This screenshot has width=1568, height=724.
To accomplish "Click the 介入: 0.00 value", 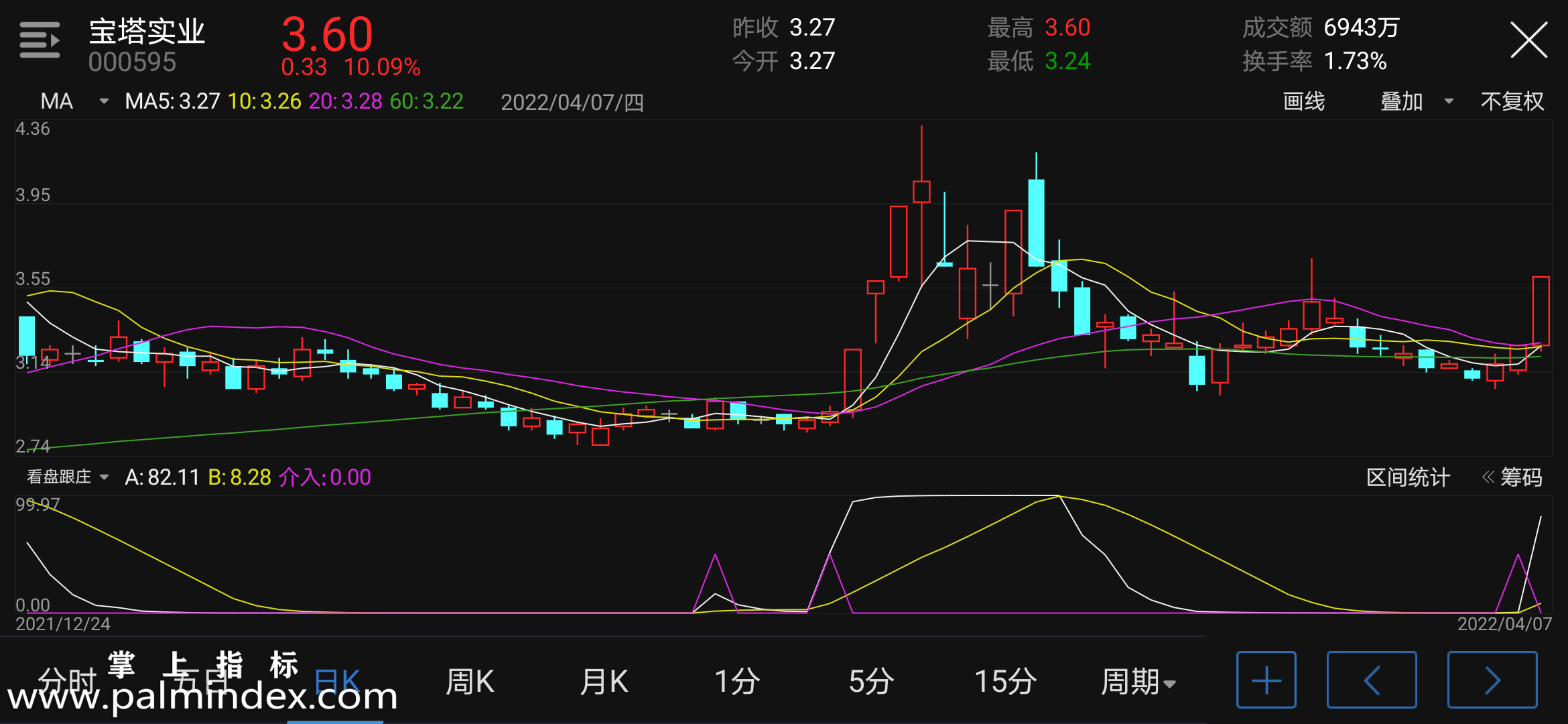I will point(324,477).
